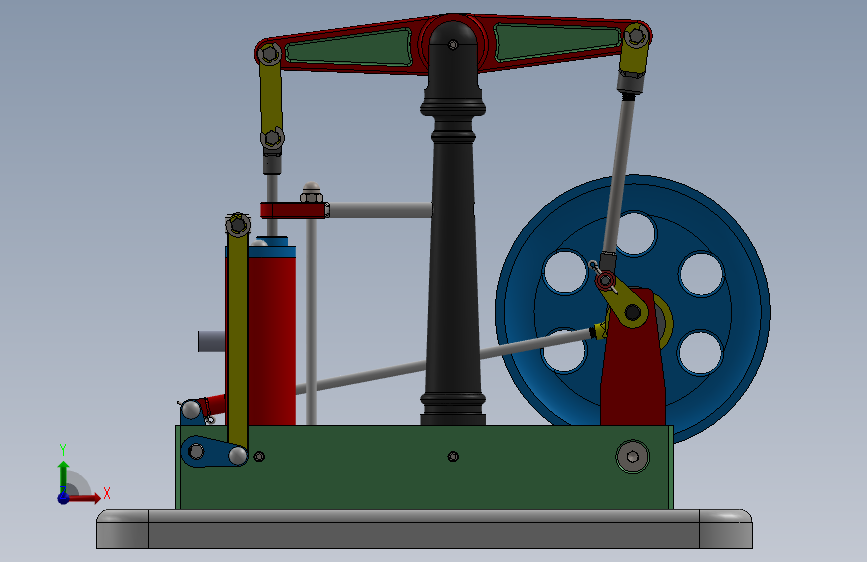Pick lower hex bolt of short yellow hanging link
Screen dimensions: 867x562
[x=272, y=138]
